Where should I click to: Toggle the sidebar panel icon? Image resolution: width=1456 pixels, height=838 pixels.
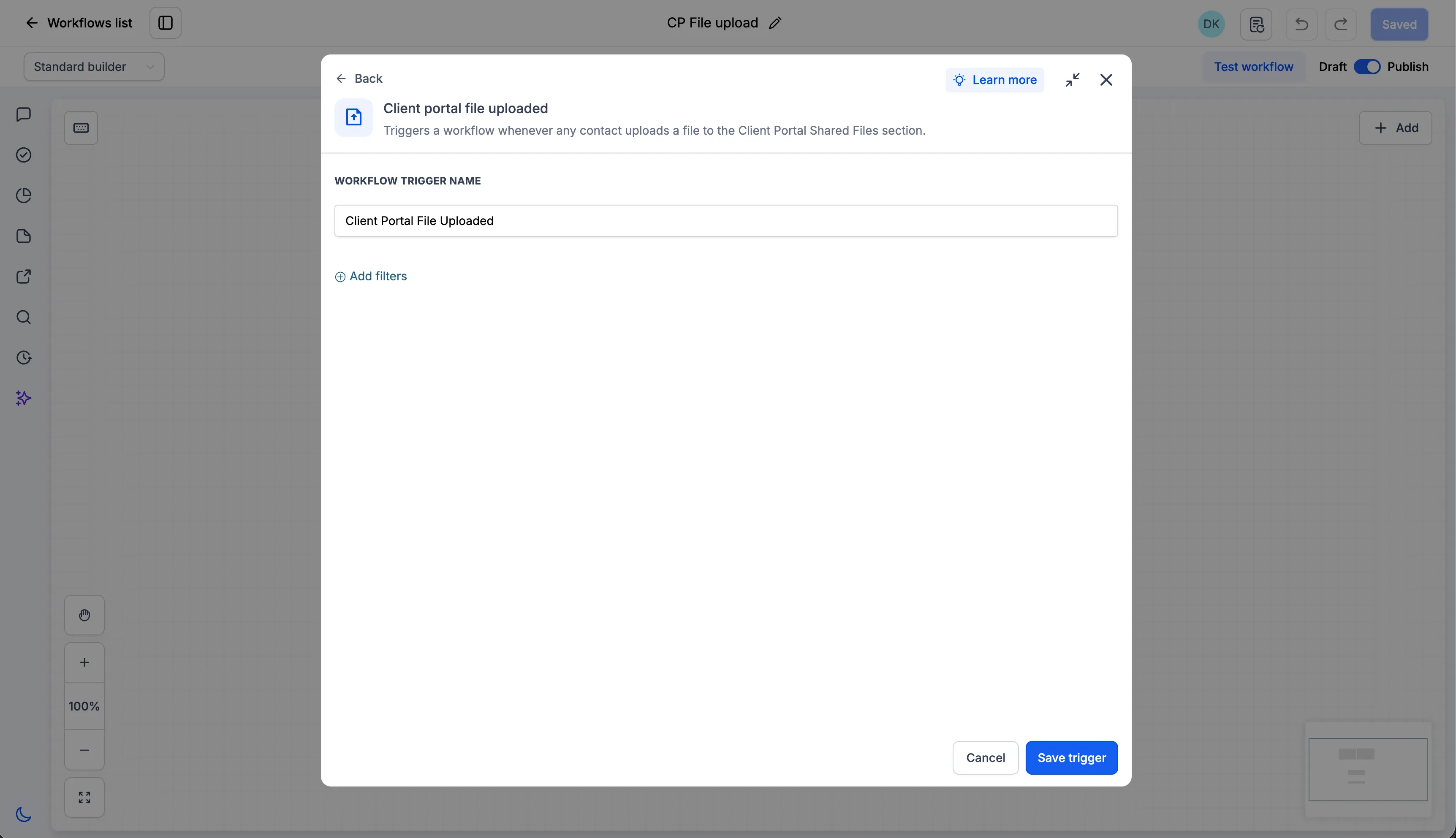point(165,23)
